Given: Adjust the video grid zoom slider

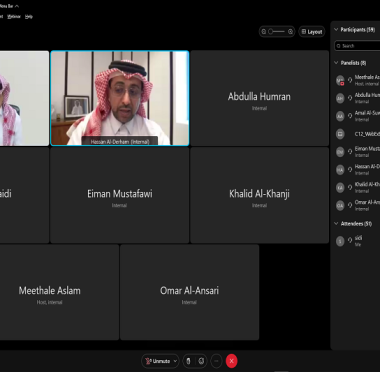Looking at the screenshot, I should click(x=277, y=32).
